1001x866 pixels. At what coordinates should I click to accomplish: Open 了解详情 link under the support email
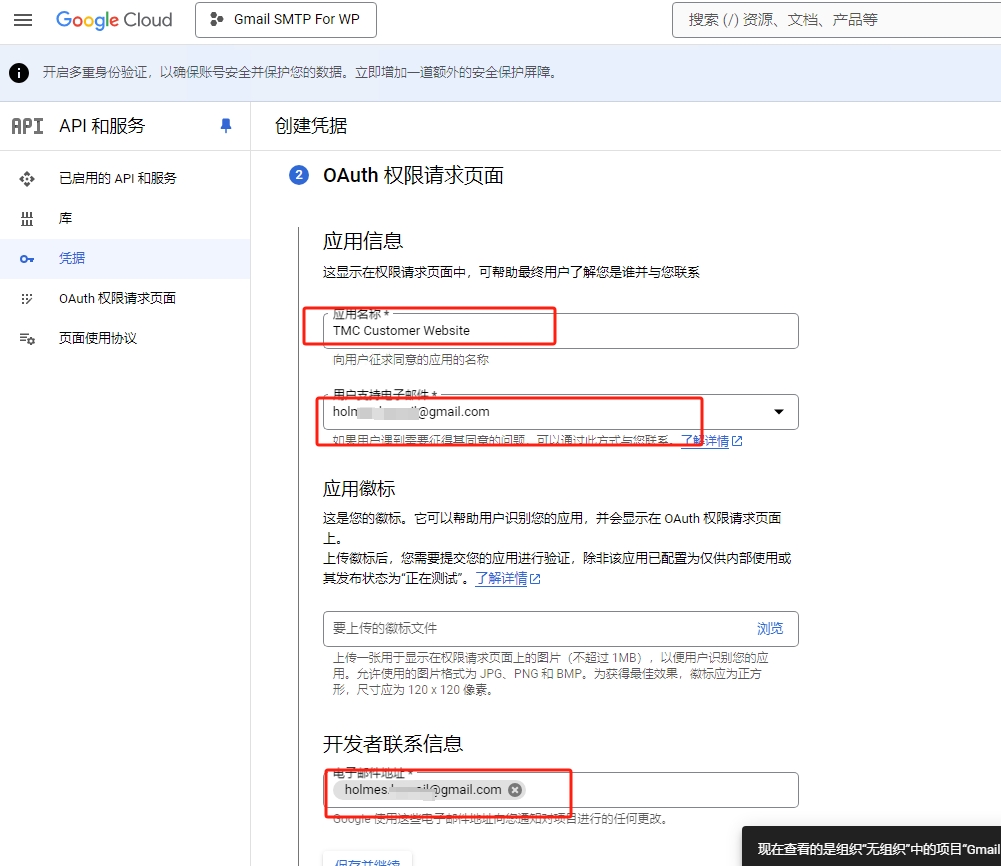point(711,441)
